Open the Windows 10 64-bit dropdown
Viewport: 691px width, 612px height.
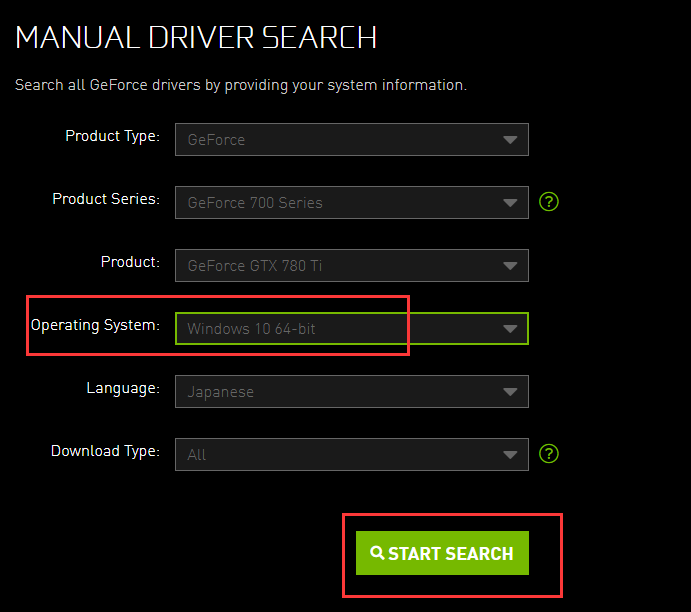(352, 329)
